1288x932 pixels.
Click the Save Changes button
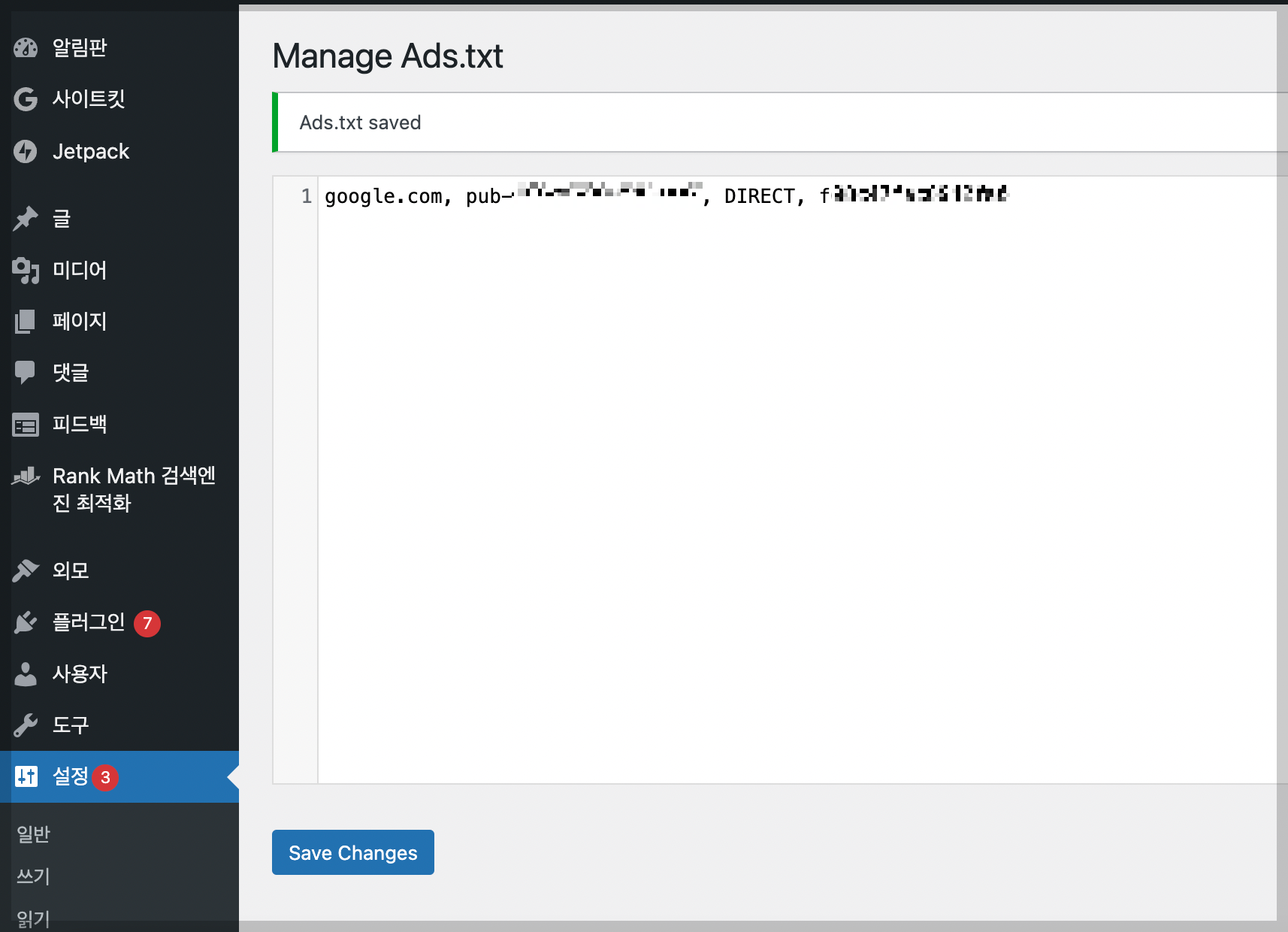(x=353, y=852)
